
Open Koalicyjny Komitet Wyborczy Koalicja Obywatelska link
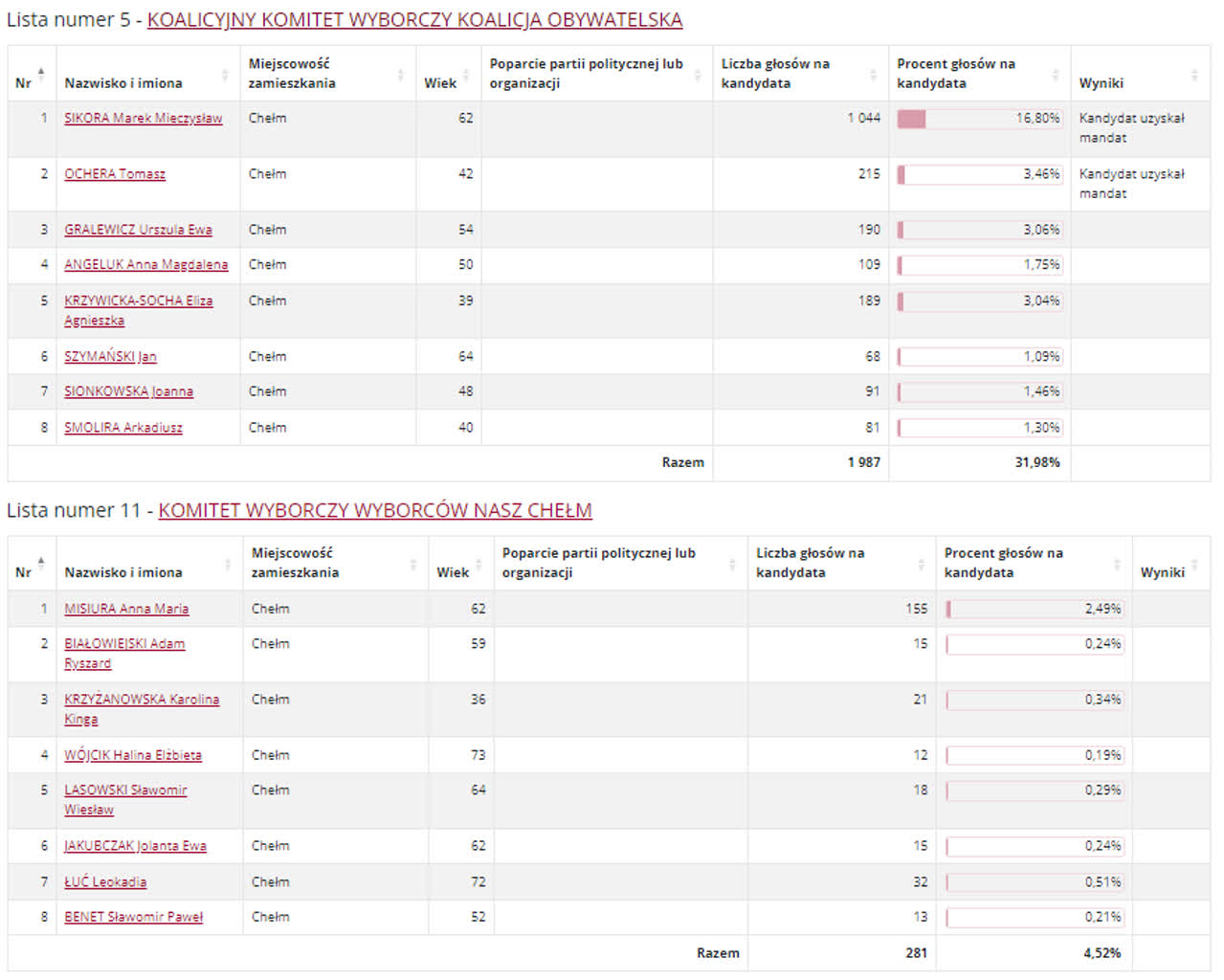[x=414, y=20]
